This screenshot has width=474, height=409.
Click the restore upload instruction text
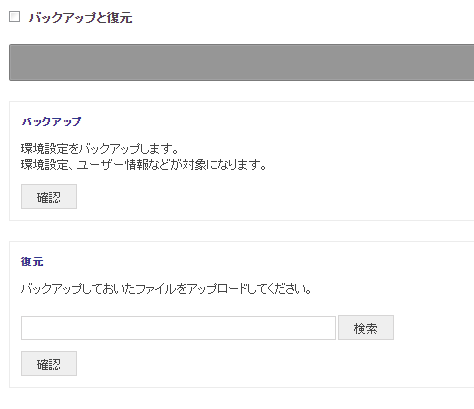pyautogui.click(x=166, y=289)
